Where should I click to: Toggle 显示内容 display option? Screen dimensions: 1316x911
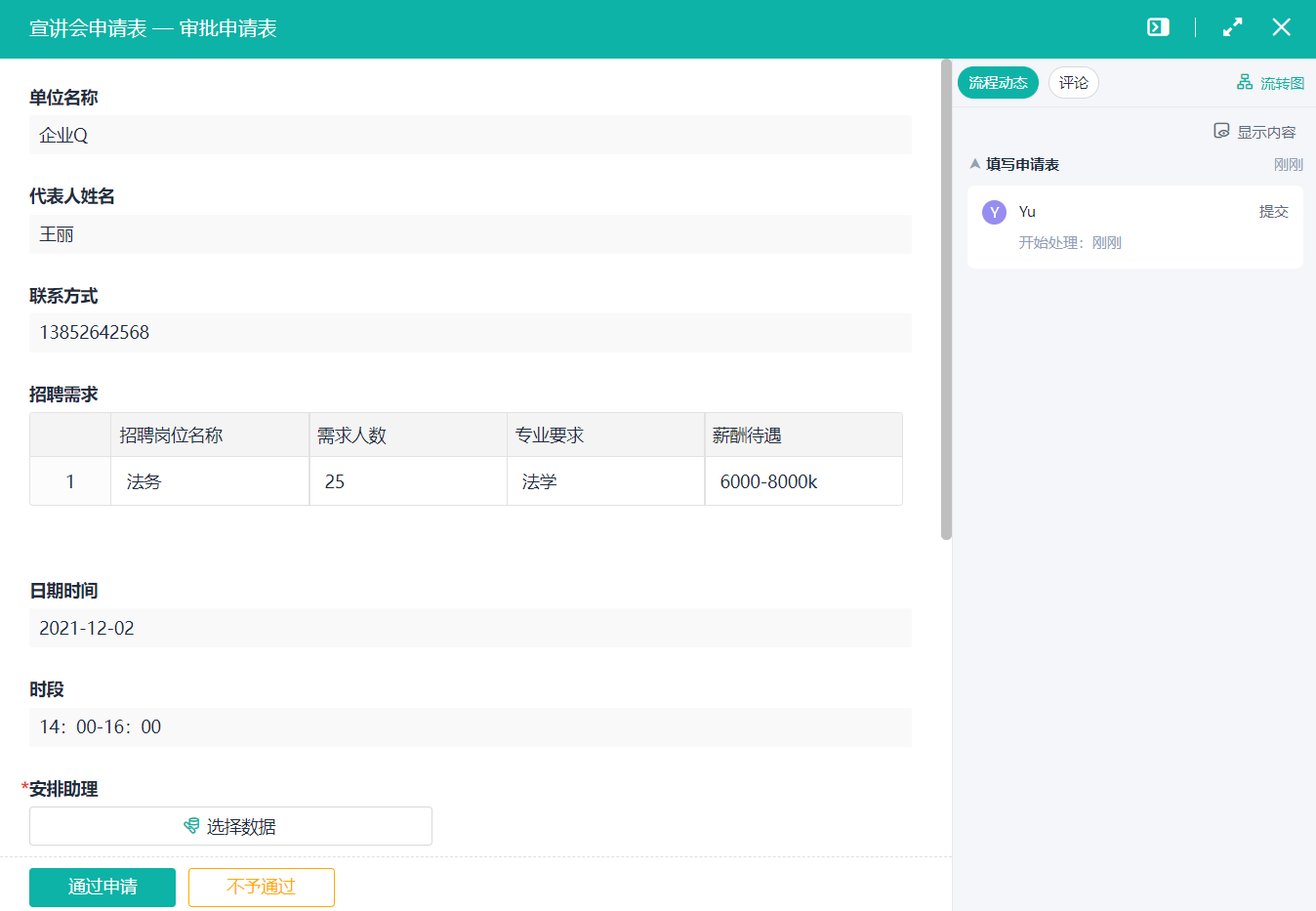pyautogui.click(x=1254, y=132)
